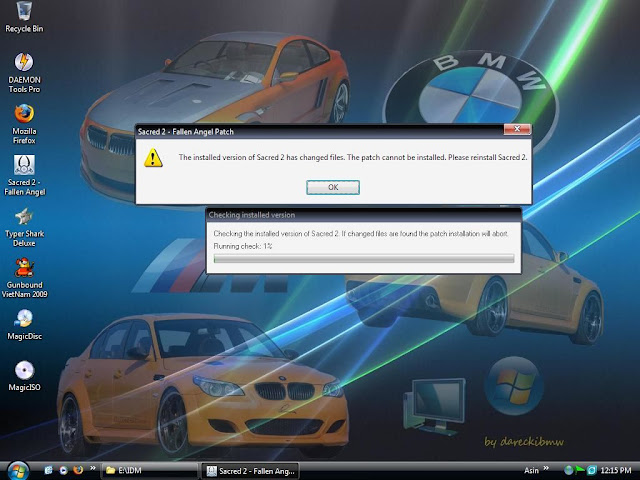Open Gunbound VietNam 2009 shortcut
Viewport: 640px width, 480px height.
24,278
